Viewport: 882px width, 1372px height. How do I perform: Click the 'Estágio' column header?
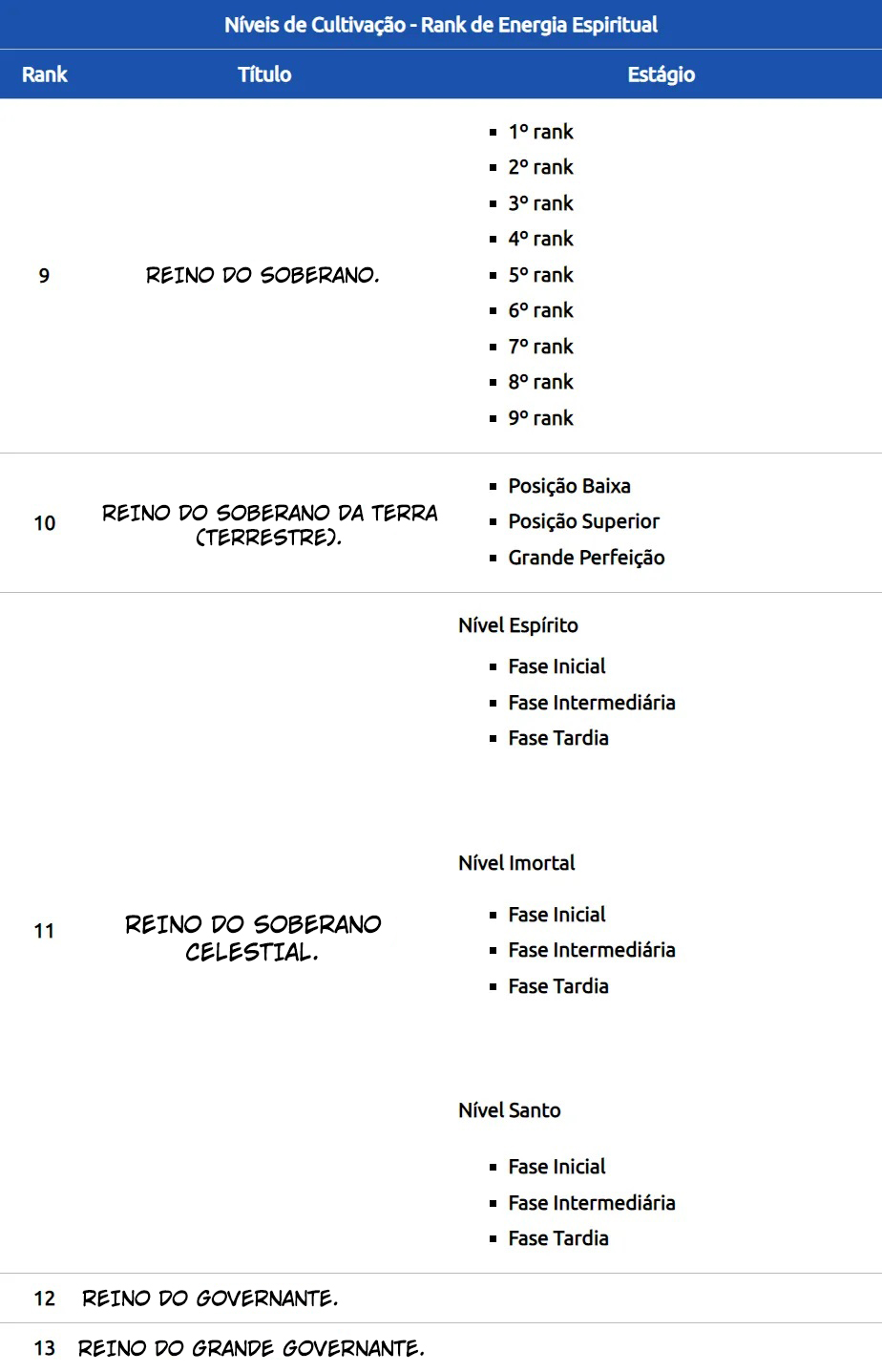661,74
